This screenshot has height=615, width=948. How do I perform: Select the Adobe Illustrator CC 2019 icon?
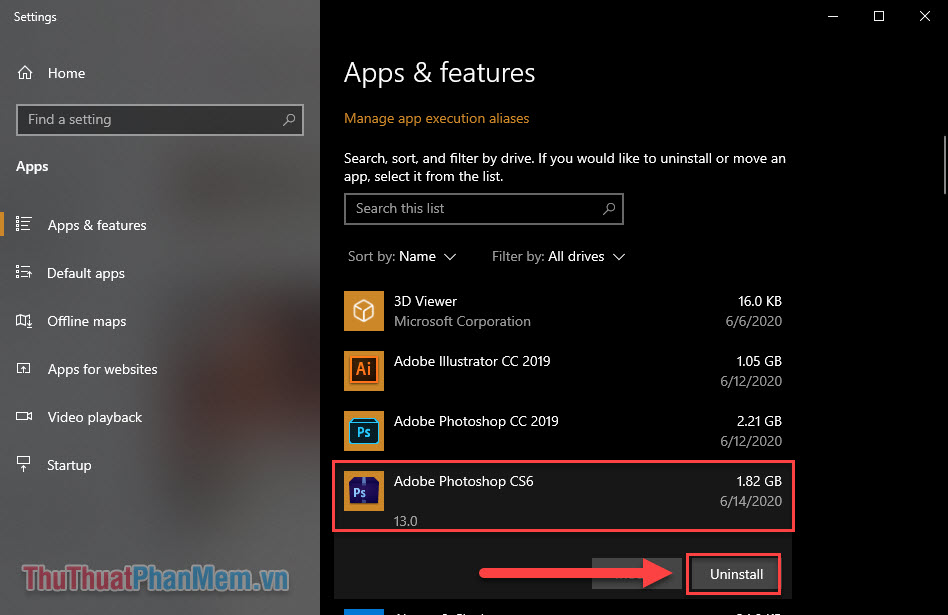point(363,370)
